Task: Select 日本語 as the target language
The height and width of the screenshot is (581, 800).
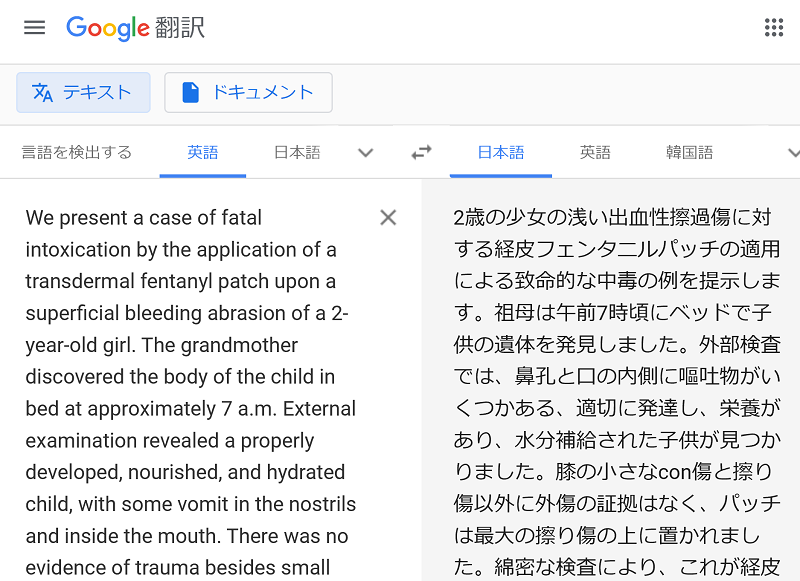Action: [x=501, y=152]
